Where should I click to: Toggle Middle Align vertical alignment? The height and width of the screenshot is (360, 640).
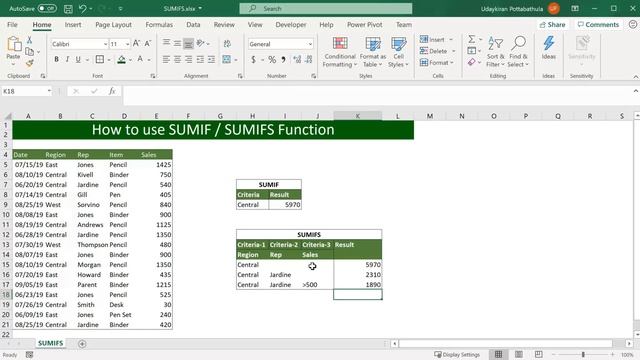[178, 44]
